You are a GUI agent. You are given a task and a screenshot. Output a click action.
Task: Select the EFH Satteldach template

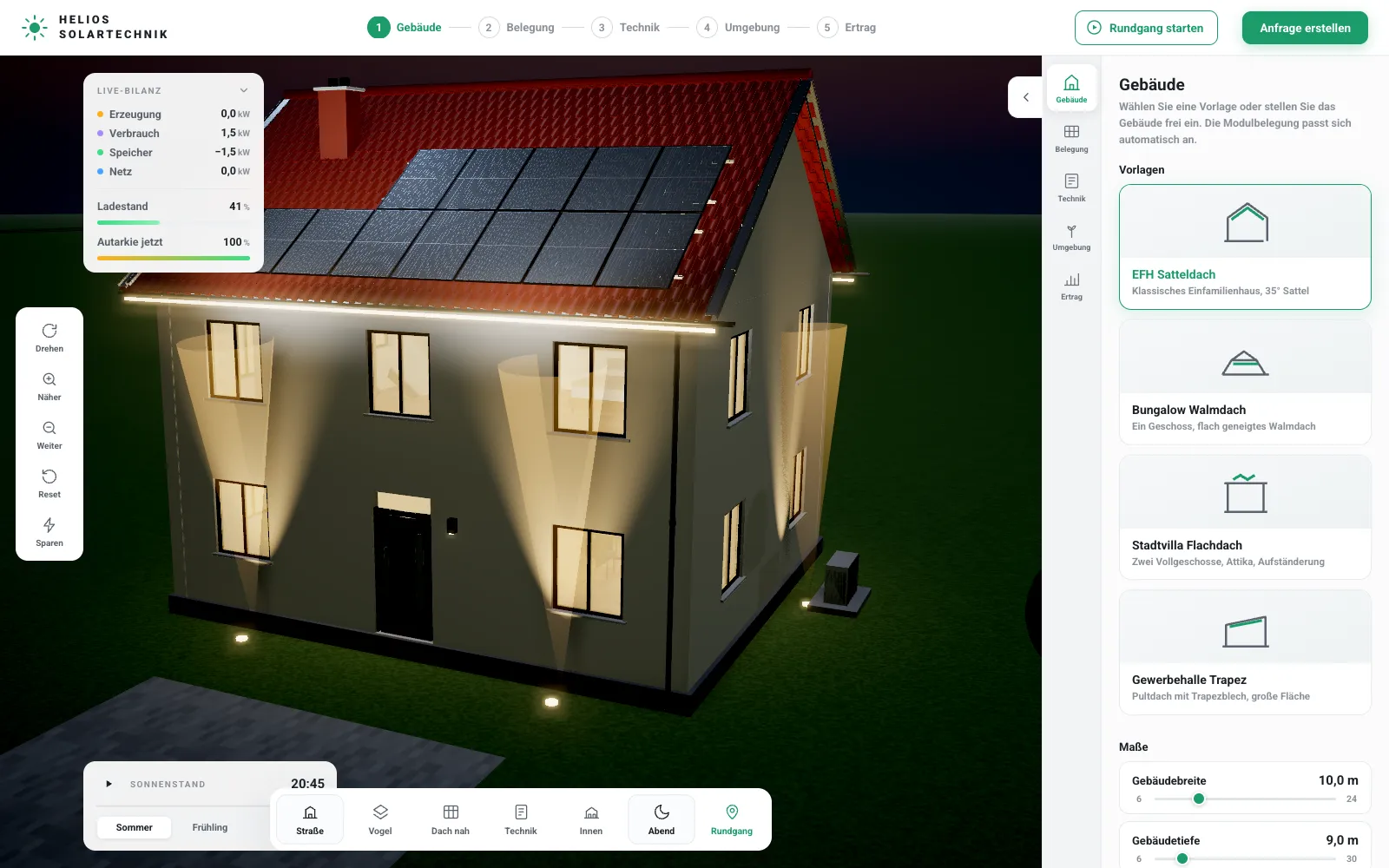pyautogui.click(x=1245, y=247)
